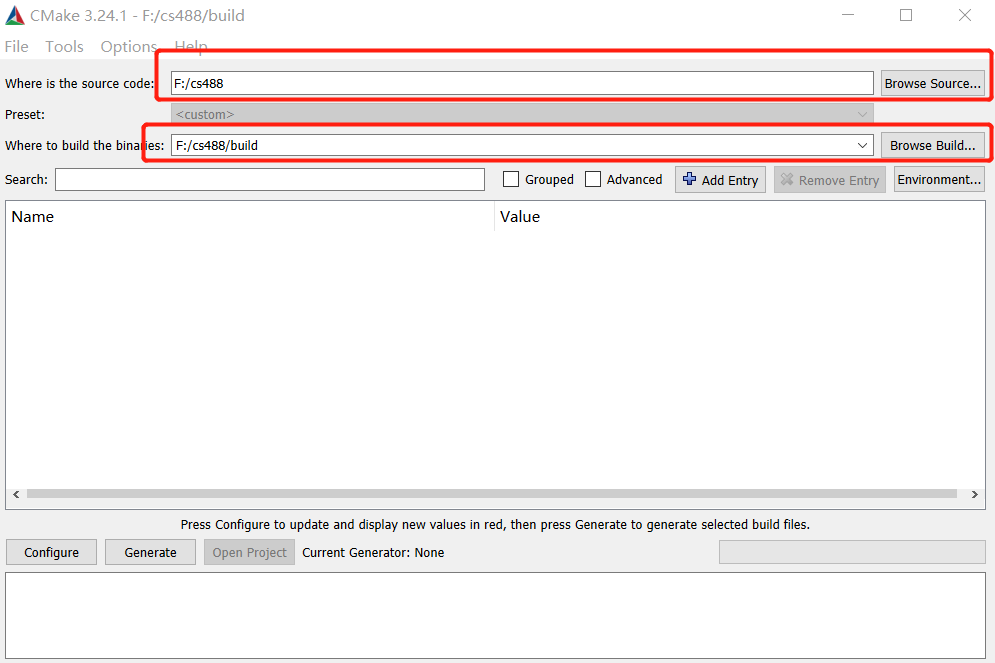Click inside the output log area
995x663 pixels.
coord(495,615)
